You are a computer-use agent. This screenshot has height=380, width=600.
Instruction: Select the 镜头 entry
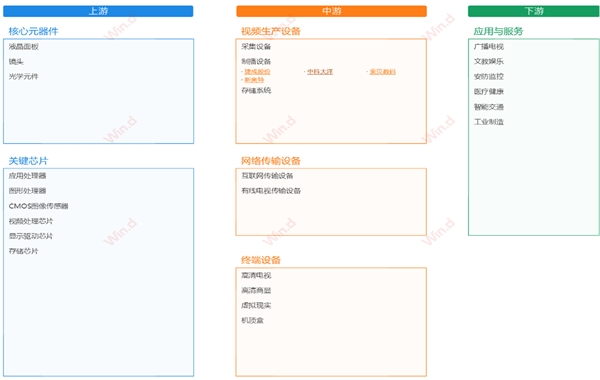pyautogui.click(x=16, y=62)
